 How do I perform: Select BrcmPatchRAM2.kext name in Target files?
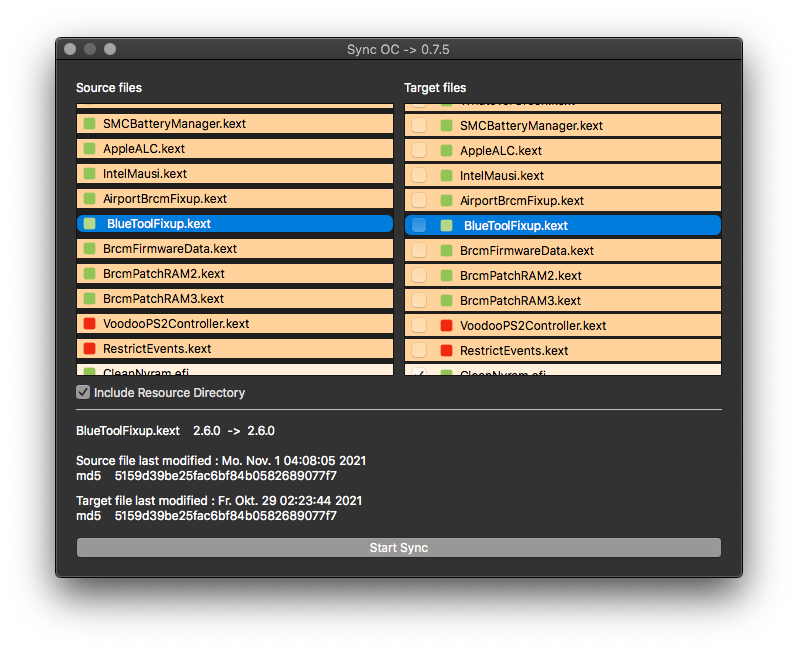point(521,275)
